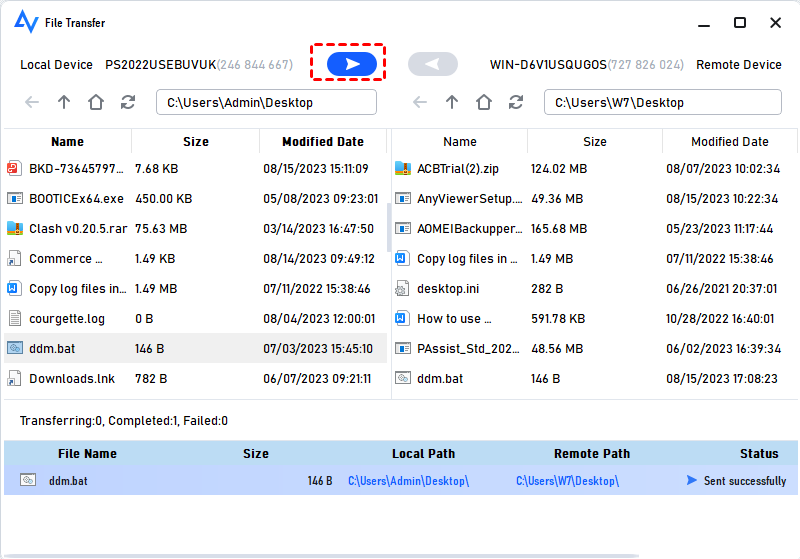
Task: Open remote path link C:\Users\W7\Desktop\
Action: [x=567, y=480]
